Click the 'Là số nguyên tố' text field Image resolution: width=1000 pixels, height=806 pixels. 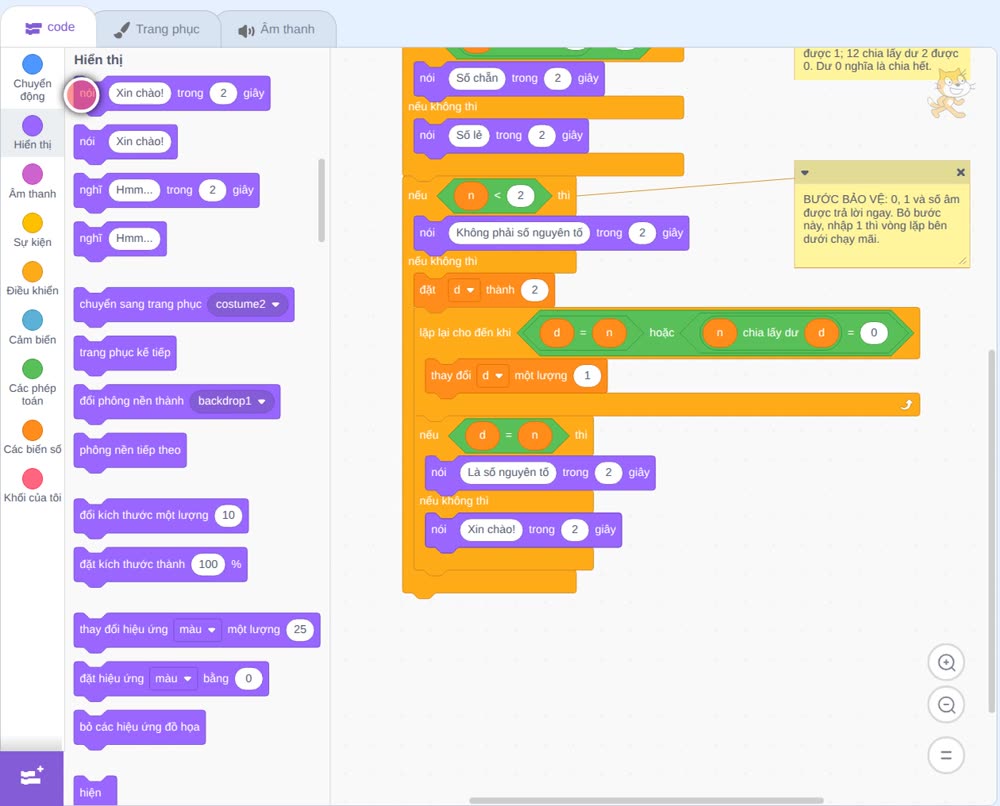(x=508, y=473)
